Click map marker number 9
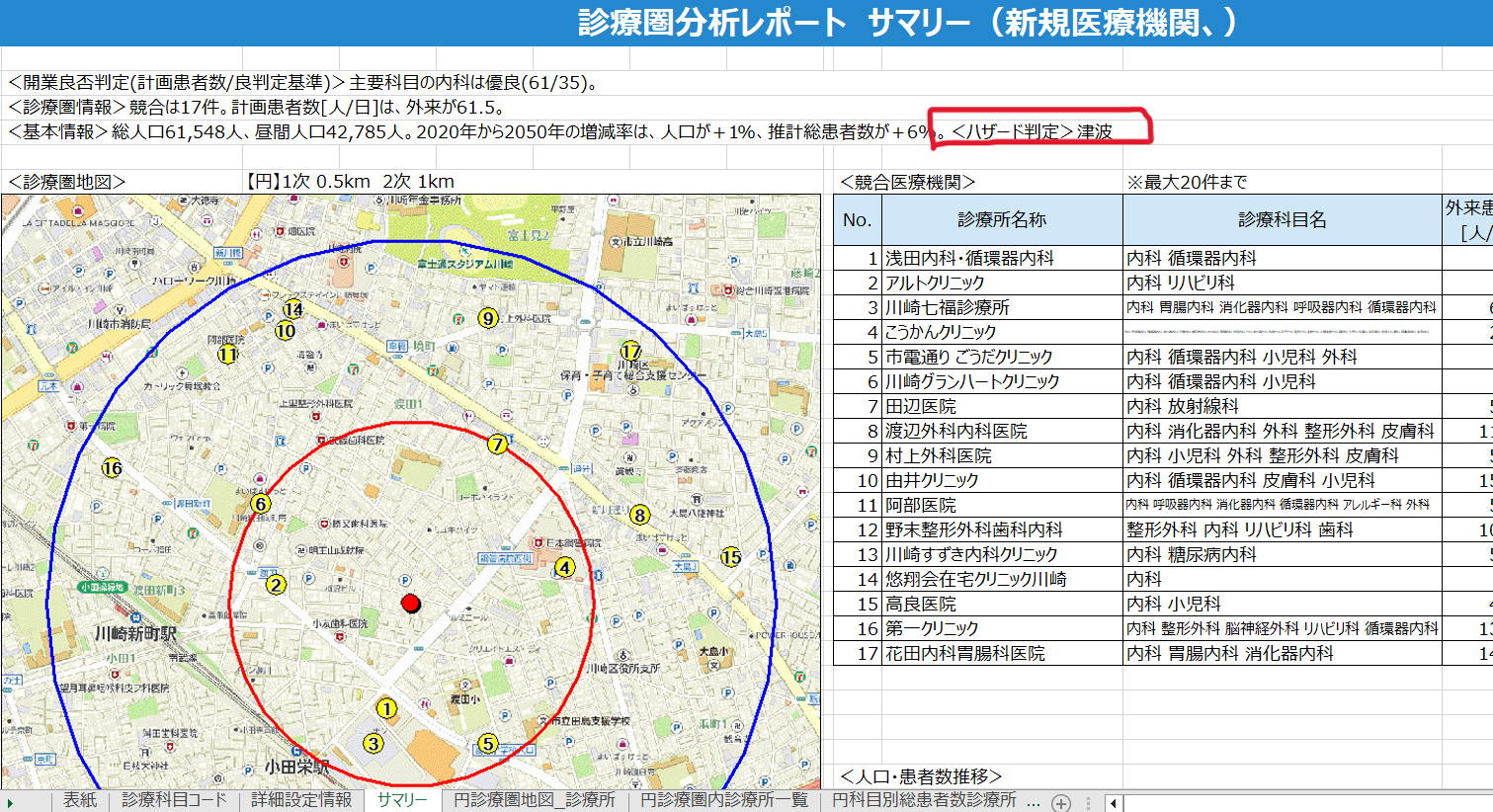 (488, 318)
